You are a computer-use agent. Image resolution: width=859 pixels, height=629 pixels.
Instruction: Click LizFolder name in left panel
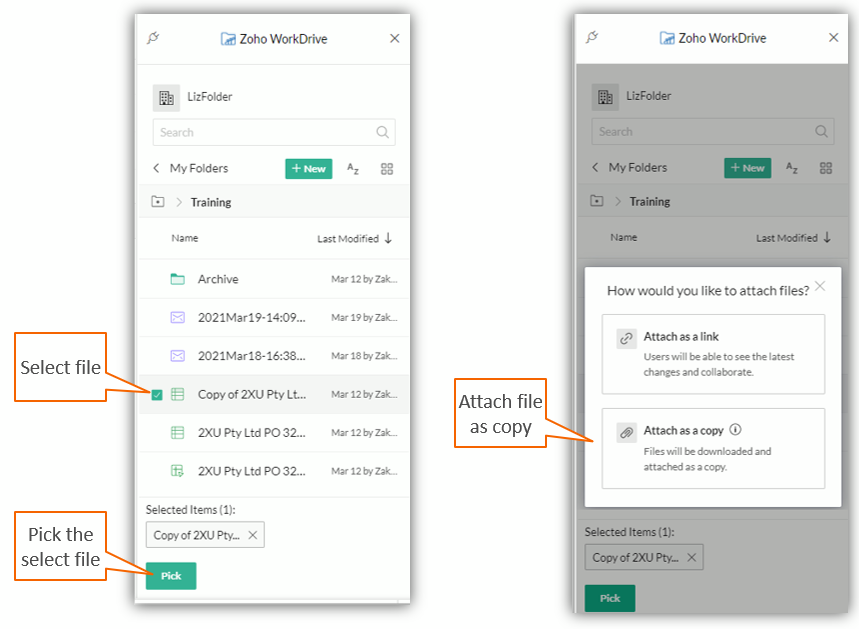click(210, 96)
